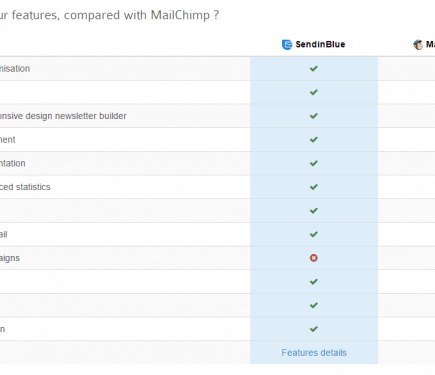The width and height of the screenshot is (435, 375).
Task: Select the advanced statistics row label
Action: pos(25,187)
